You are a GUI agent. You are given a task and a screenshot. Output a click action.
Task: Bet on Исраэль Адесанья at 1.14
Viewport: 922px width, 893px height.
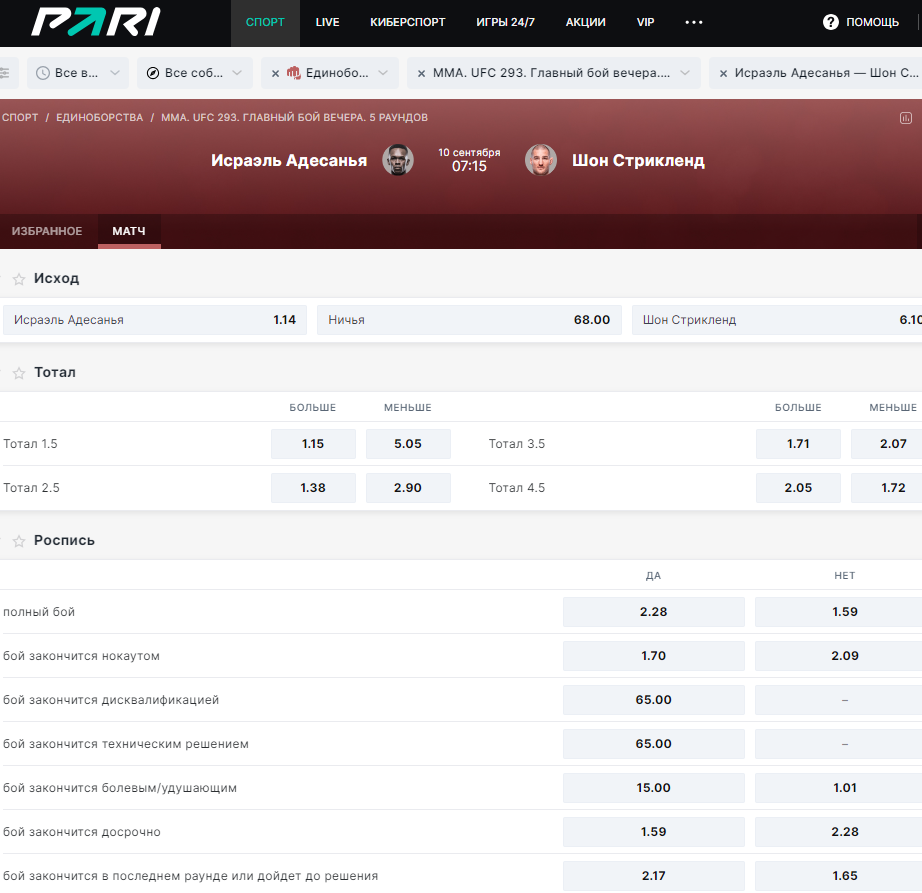[x=155, y=320]
